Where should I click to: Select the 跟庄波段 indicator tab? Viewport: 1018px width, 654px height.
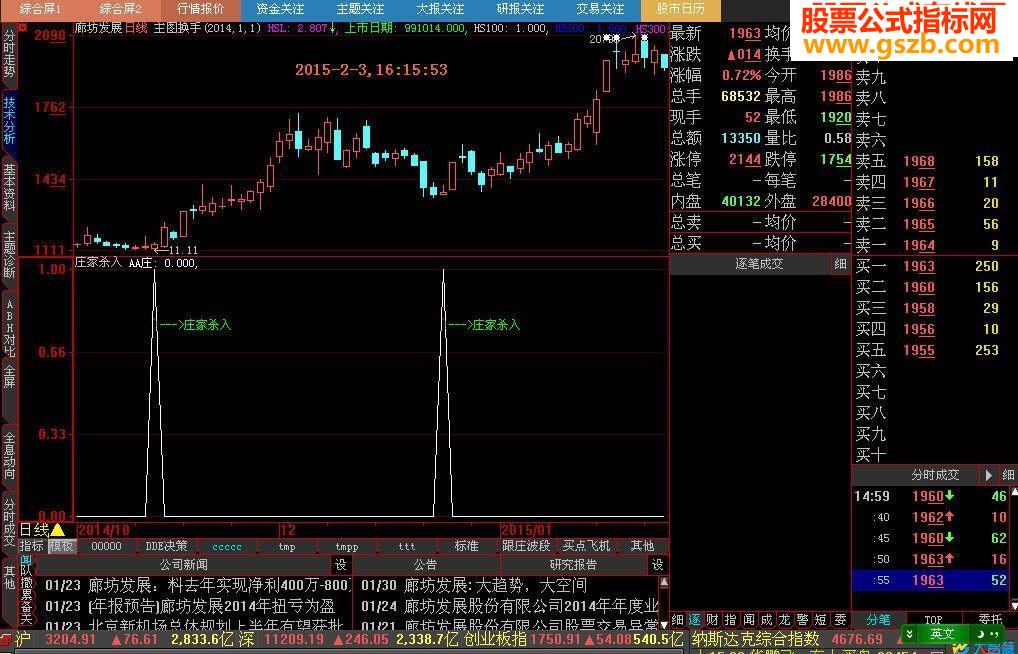(526, 546)
